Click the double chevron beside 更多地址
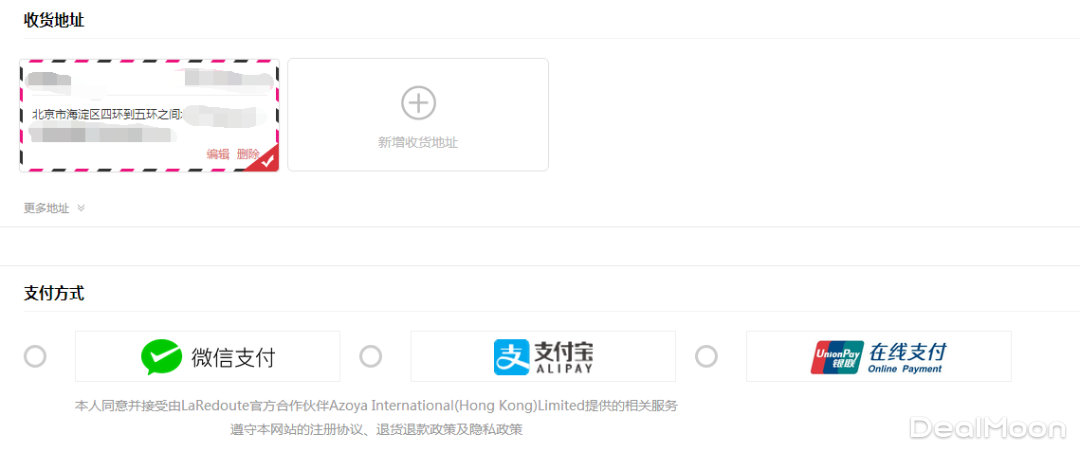This screenshot has width=1080, height=452. (81, 208)
